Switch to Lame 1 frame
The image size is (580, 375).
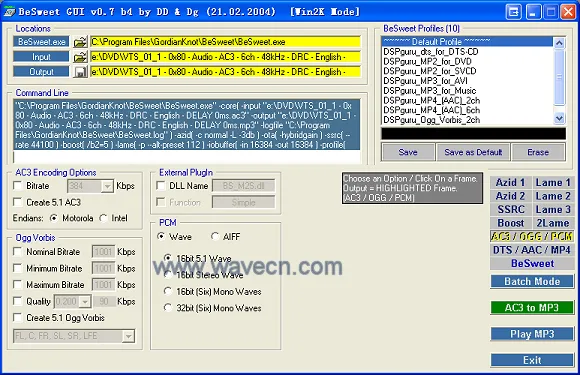coord(553,183)
